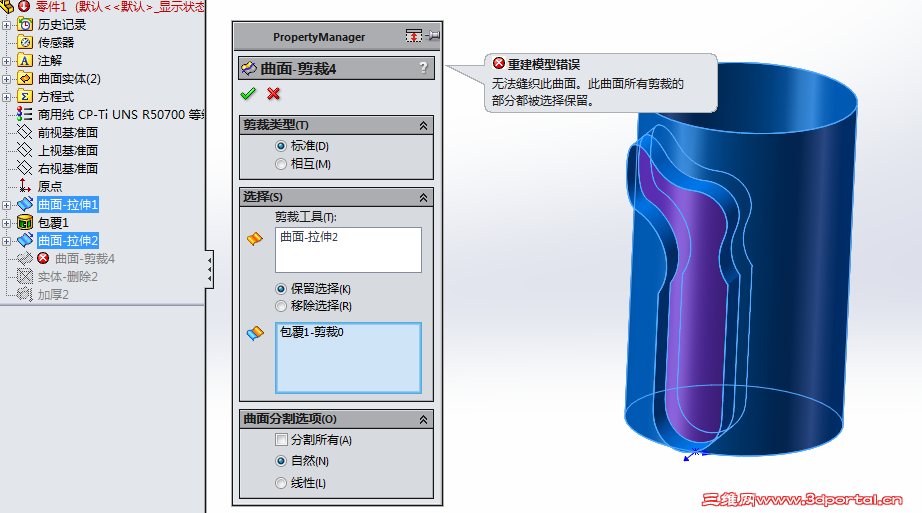922x513 pixels.
Task: Expand the 曲面-拉伸1 tree node
Action: click(6, 205)
